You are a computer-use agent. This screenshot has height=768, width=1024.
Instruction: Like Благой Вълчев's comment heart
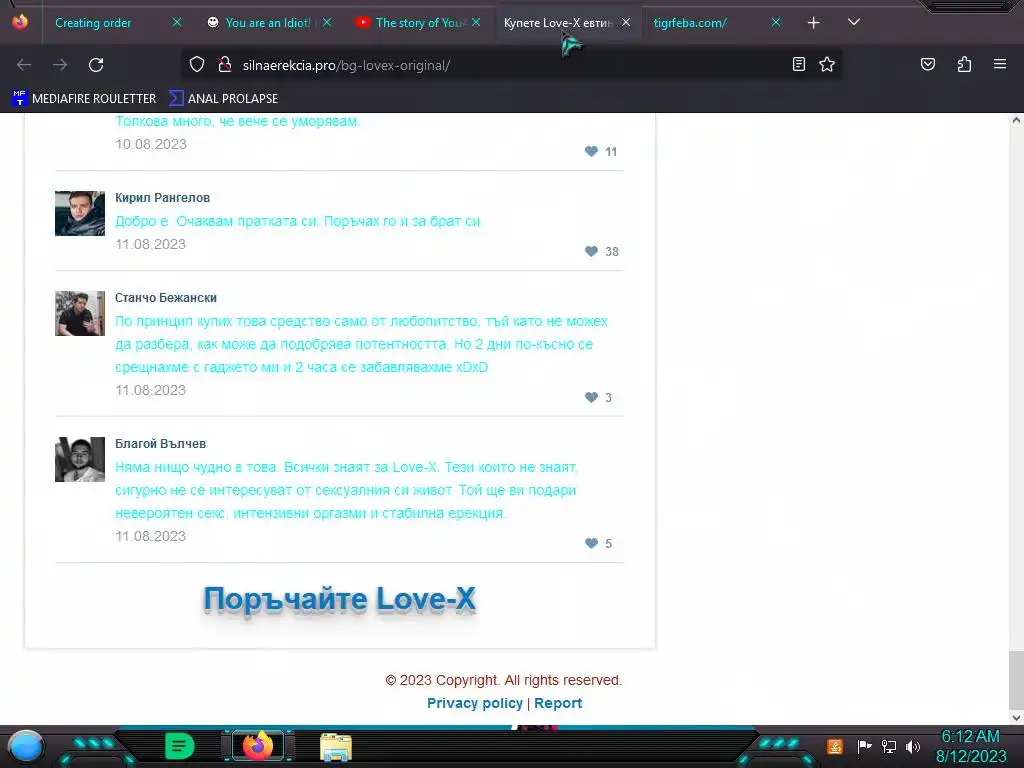591,543
